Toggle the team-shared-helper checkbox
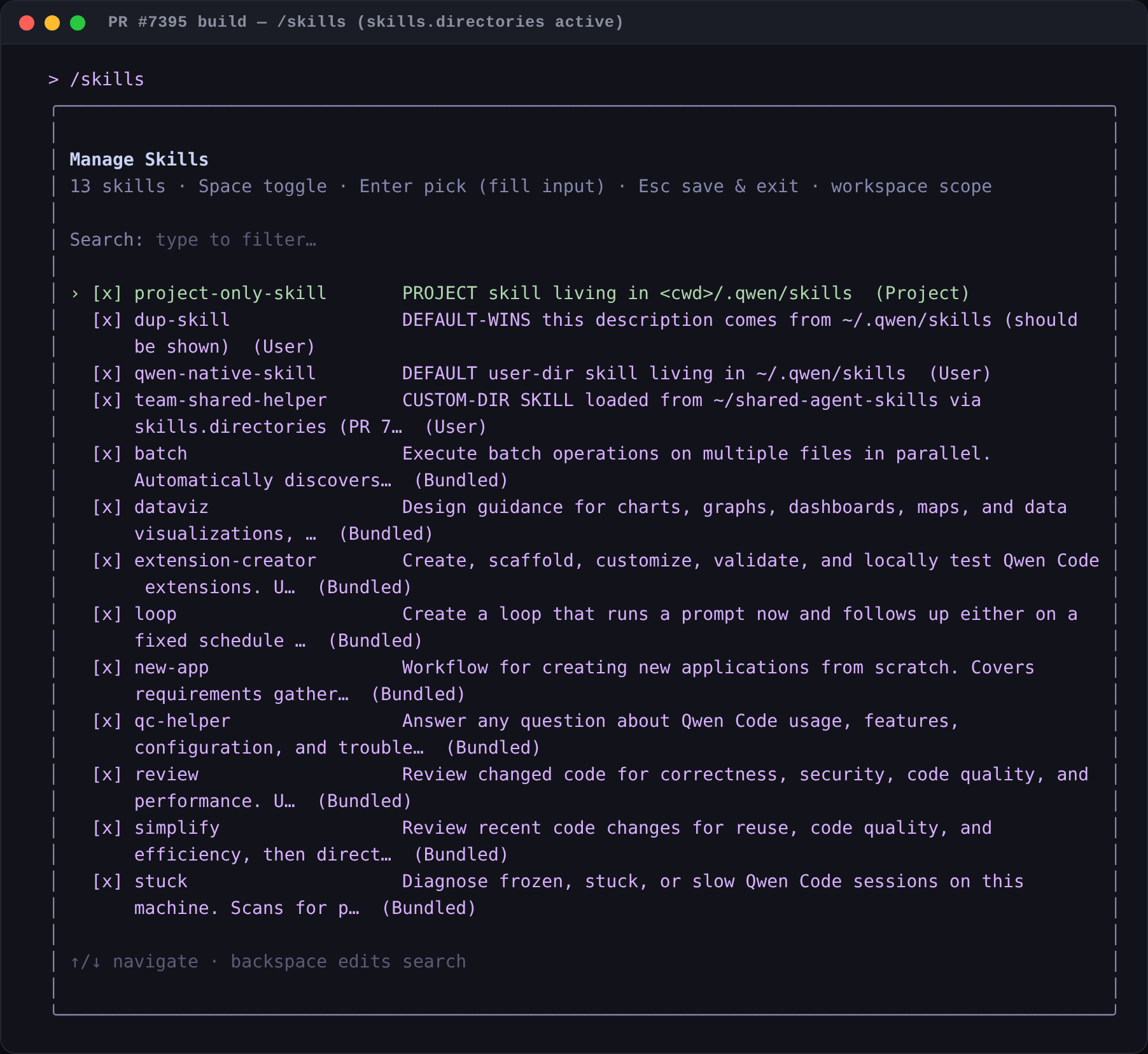This screenshot has width=1148, height=1054. 107,400
